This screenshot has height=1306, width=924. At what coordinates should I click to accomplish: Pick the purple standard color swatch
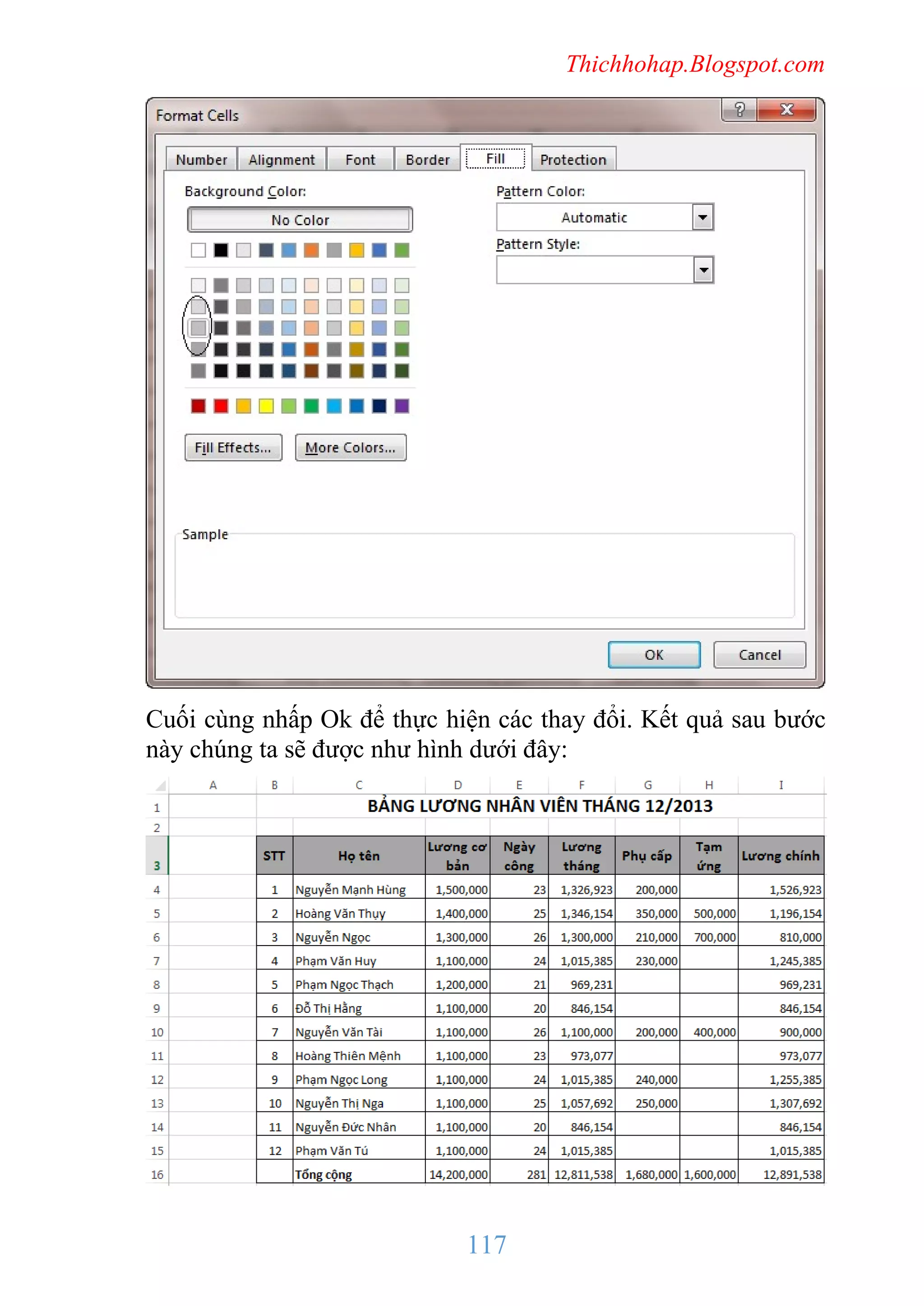[402, 406]
